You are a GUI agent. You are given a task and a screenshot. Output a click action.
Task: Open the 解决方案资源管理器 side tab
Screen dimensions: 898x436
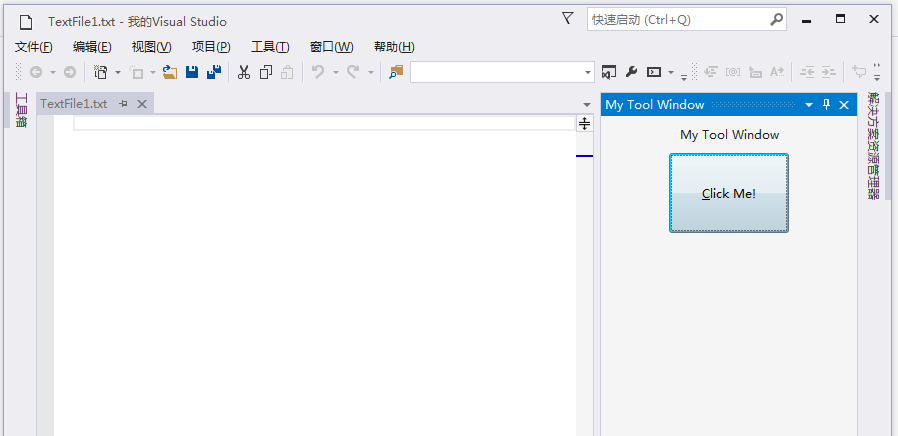(x=873, y=145)
